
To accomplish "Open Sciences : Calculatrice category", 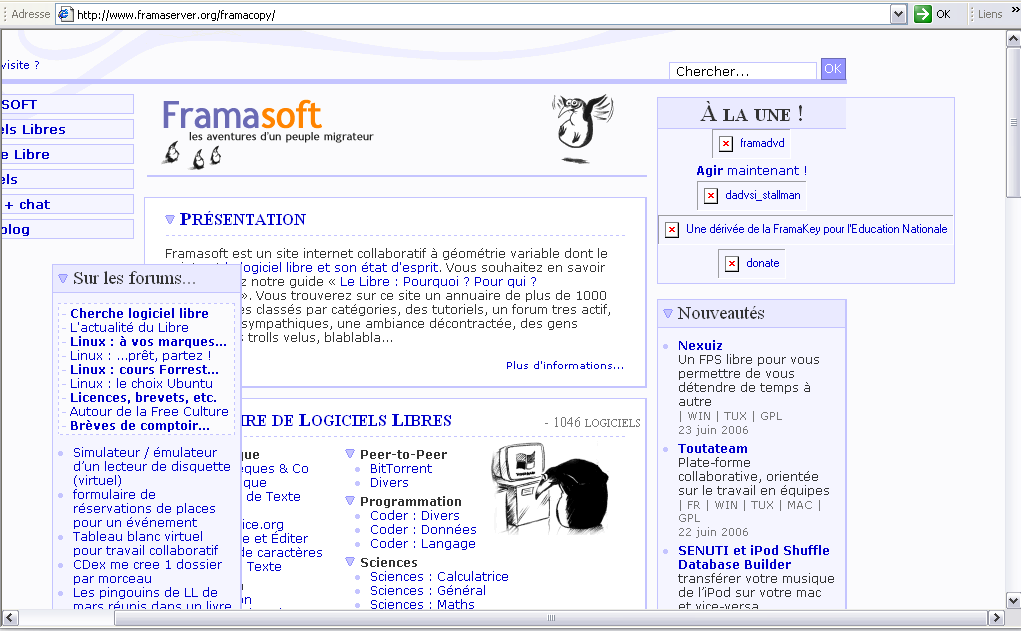I will (x=439, y=576).
